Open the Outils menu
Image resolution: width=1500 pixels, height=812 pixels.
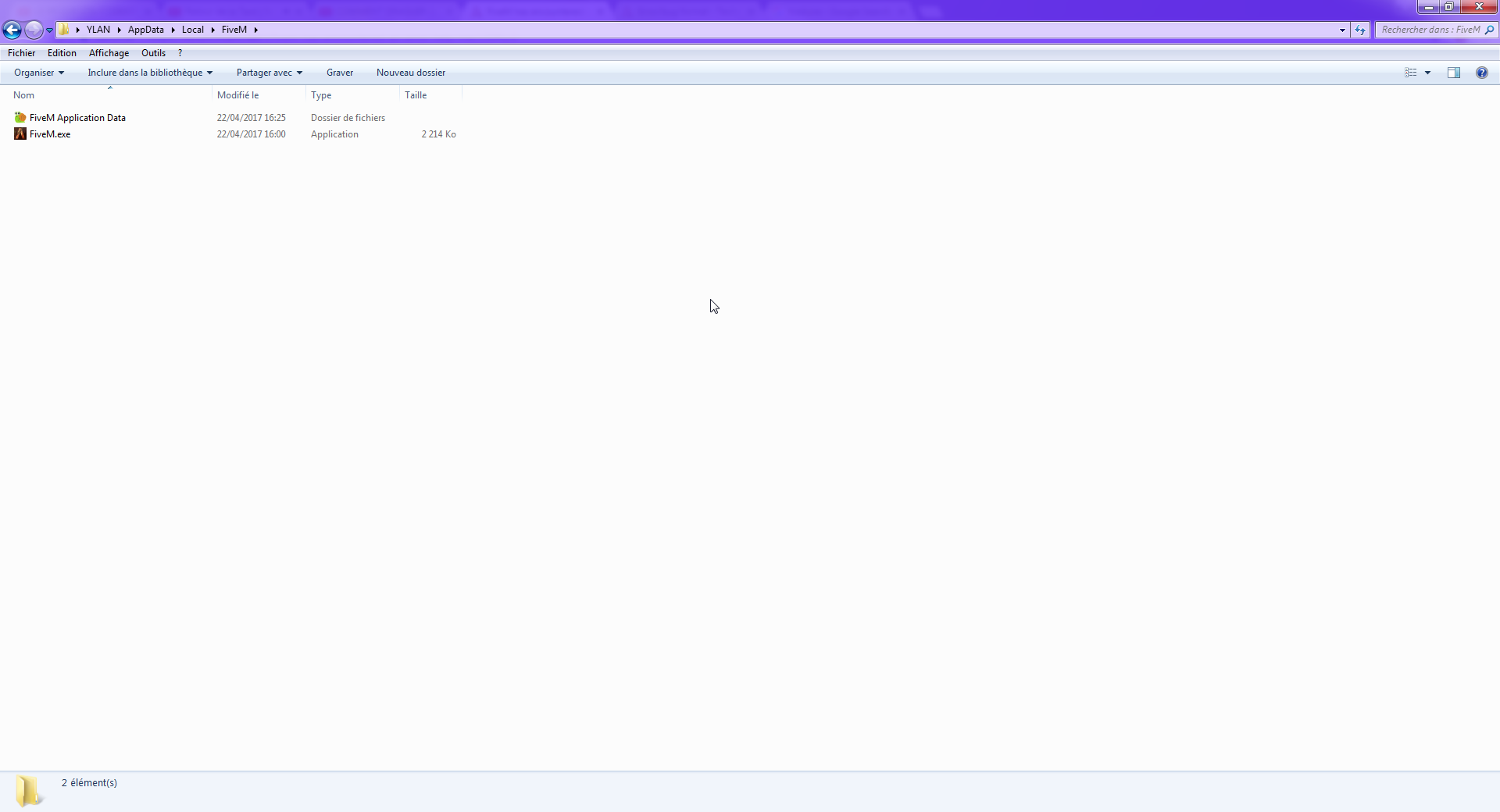pyautogui.click(x=153, y=53)
